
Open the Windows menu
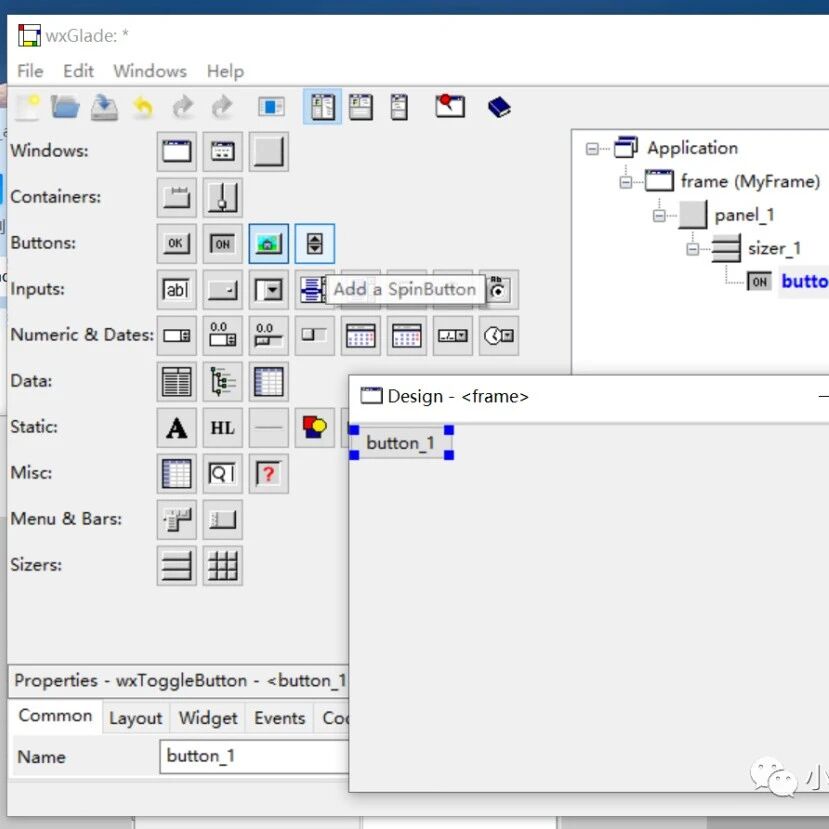(x=150, y=71)
